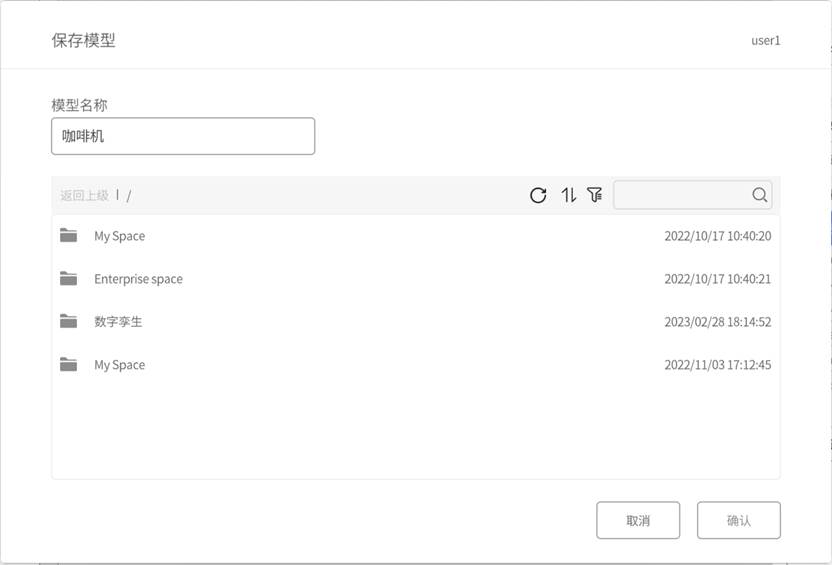Select the Enterprise space folder icon
Image resolution: width=832 pixels, height=565 pixels.
[68, 278]
